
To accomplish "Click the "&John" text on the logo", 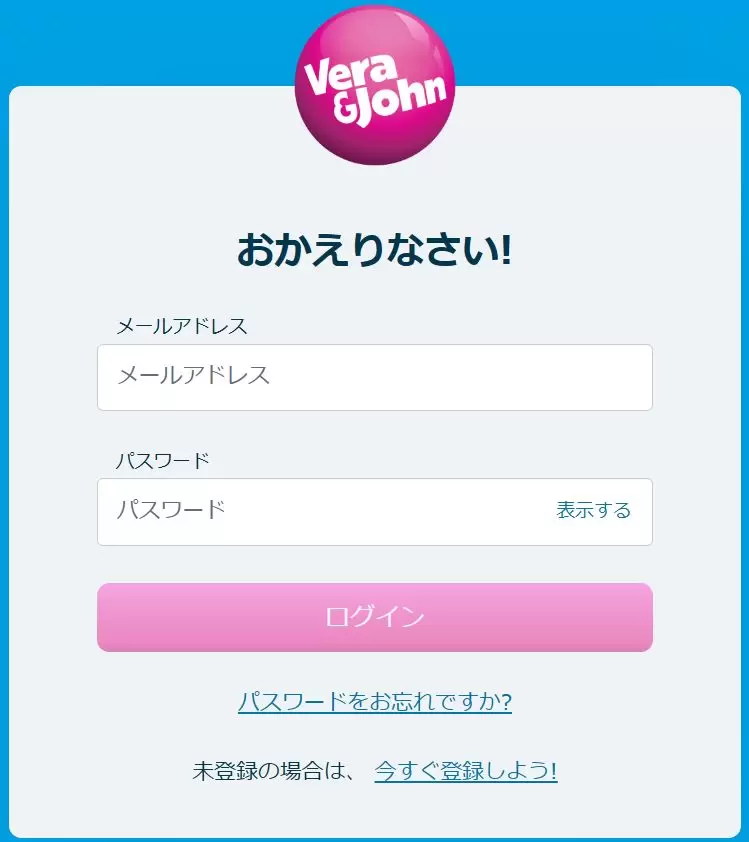I will (390, 102).
